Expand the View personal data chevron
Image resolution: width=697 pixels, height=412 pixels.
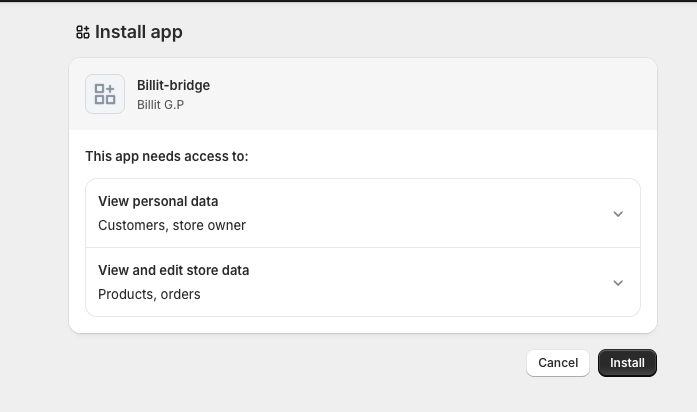coord(617,214)
